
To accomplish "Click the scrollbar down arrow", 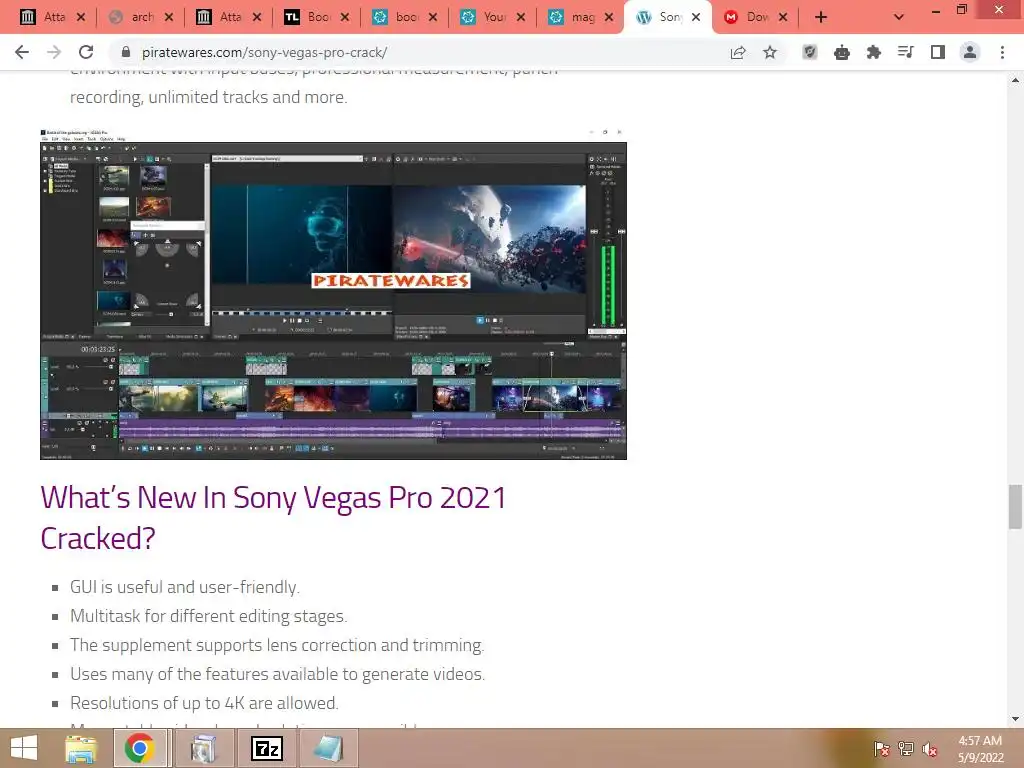I will coord(1015,719).
